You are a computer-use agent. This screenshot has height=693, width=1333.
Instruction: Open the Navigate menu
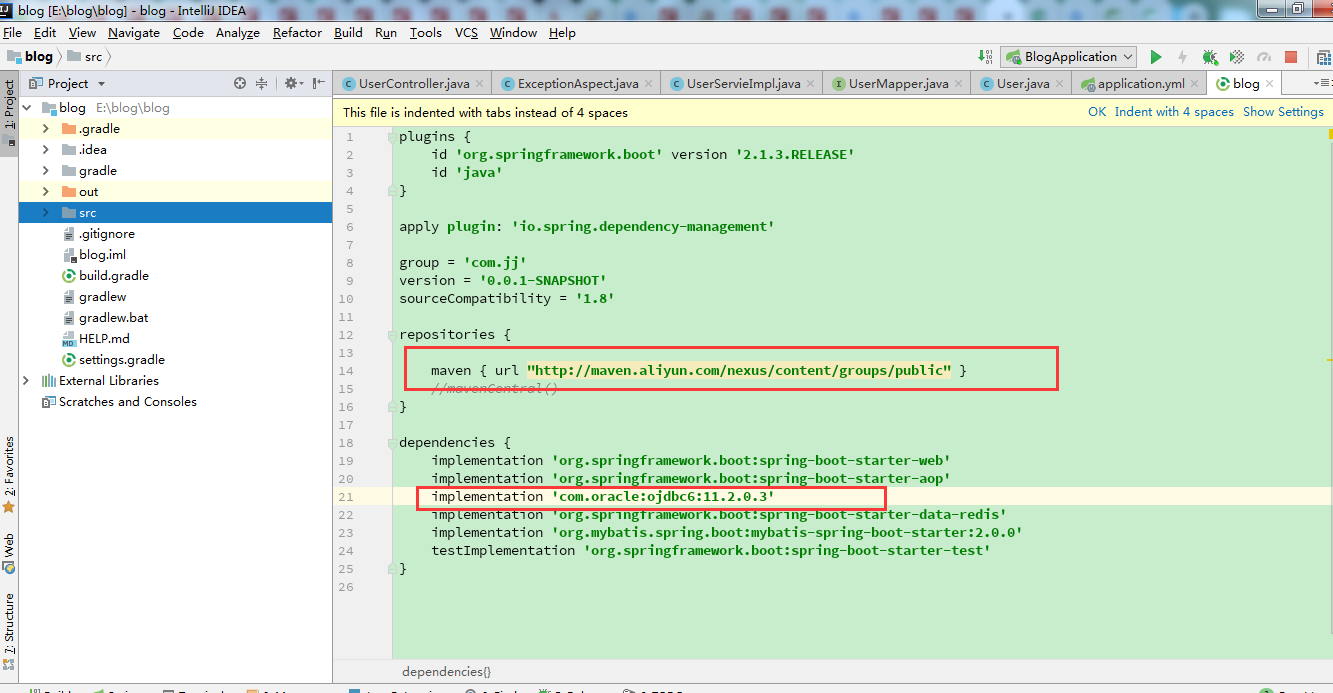point(134,32)
